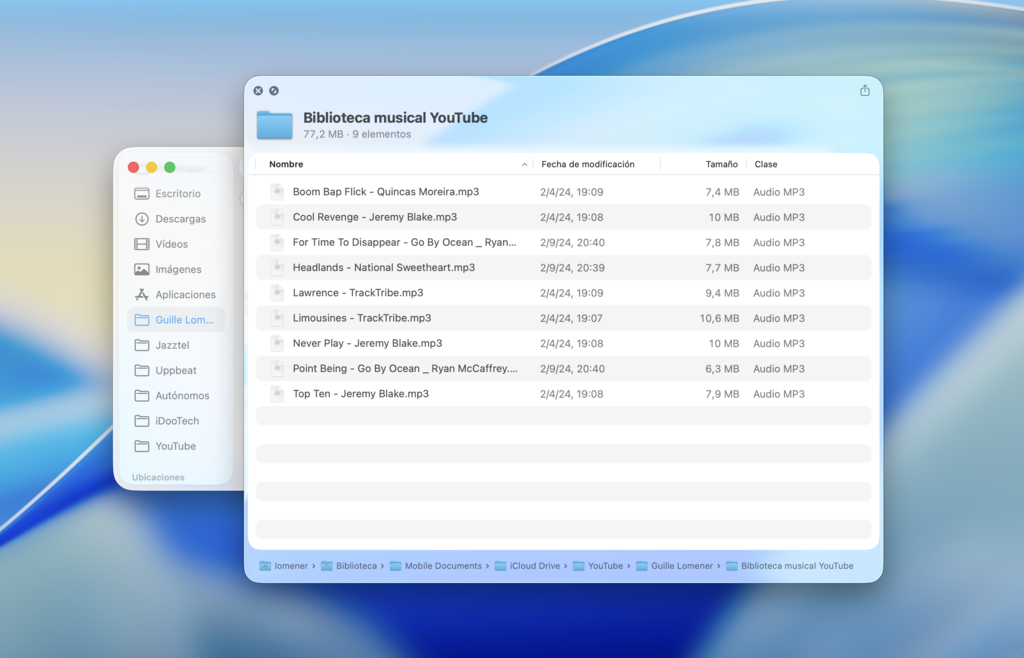Click the 10,6 MB size cell
This screenshot has width=1024, height=658.
tap(719, 318)
